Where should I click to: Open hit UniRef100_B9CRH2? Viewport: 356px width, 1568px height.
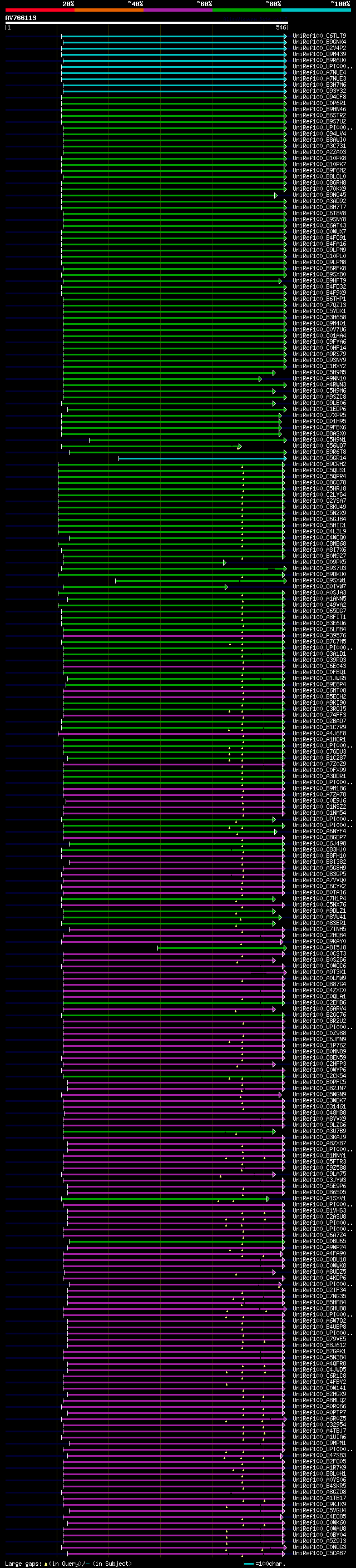point(319,464)
